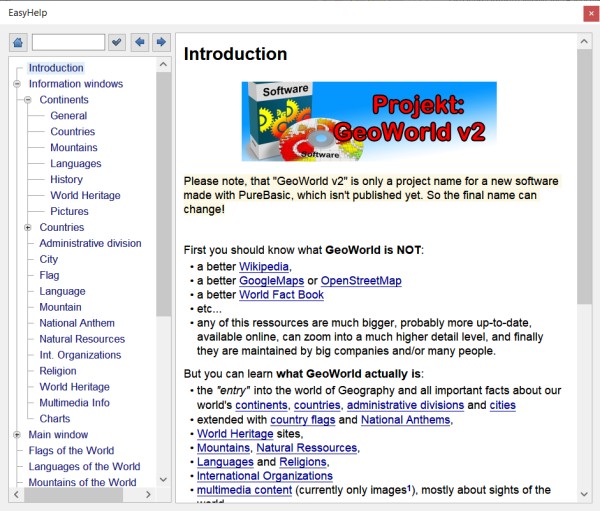Select Information windows tree item

coord(76,84)
